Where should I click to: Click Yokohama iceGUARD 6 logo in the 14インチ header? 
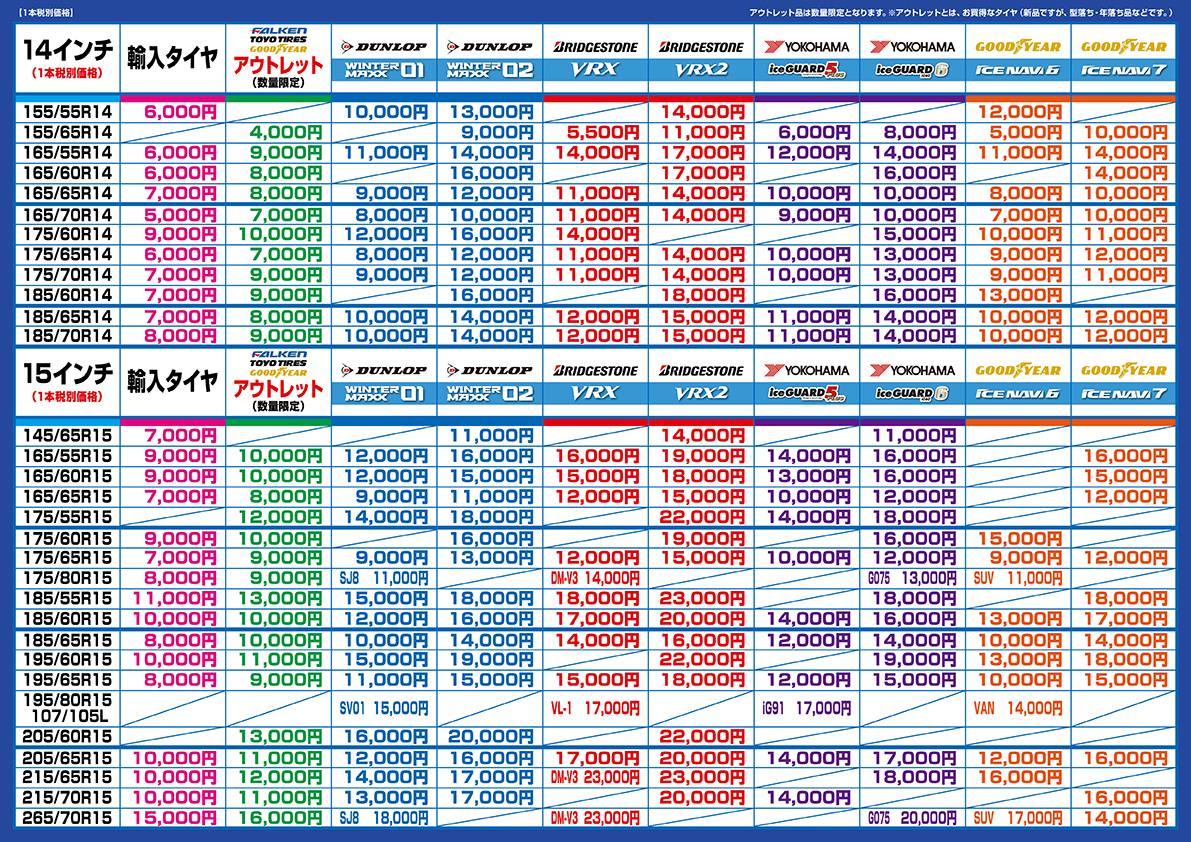[x=912, y=58]
